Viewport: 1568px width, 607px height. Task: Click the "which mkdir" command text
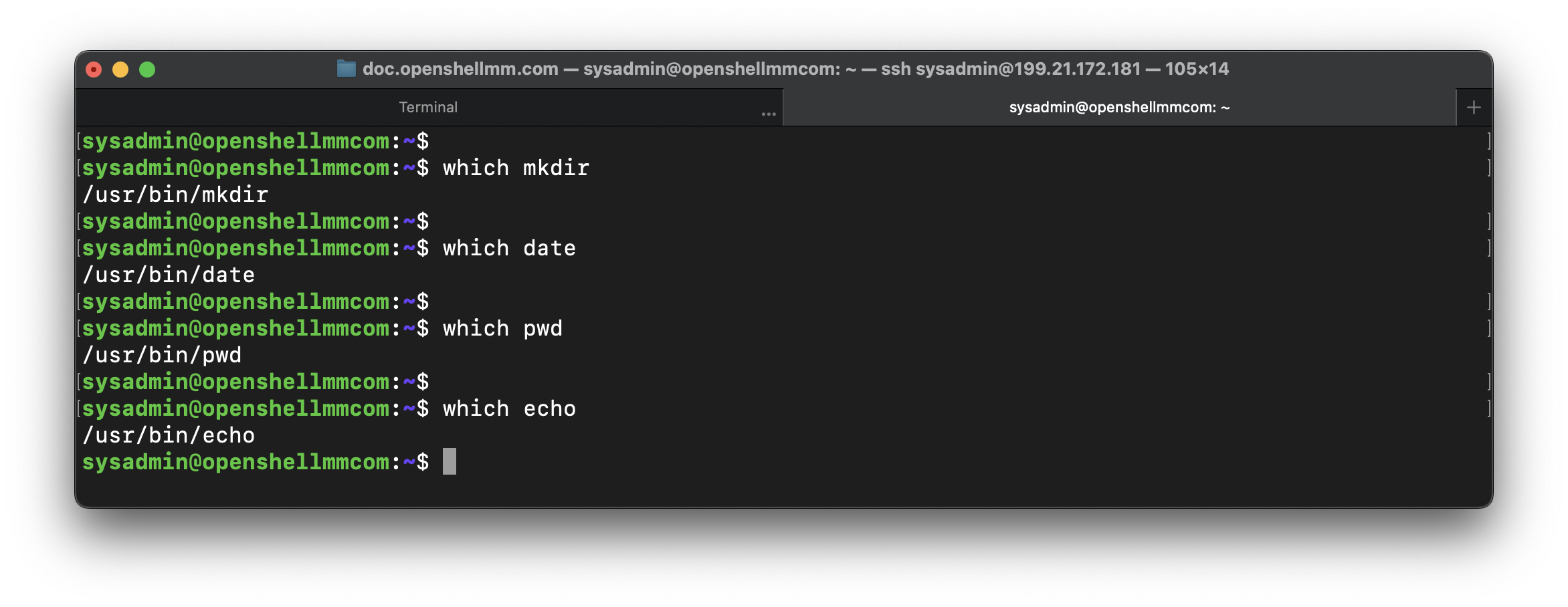point(516,168)
